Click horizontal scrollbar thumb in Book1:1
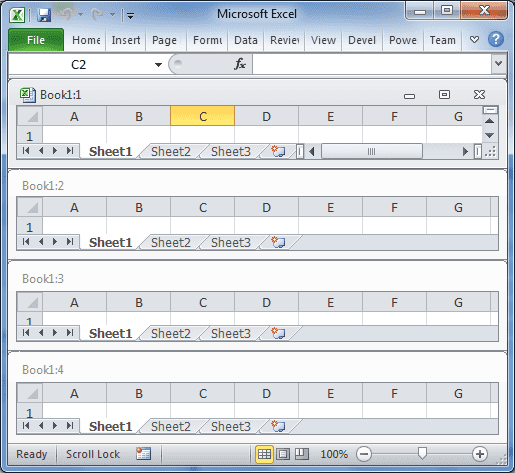Image resolution: width=515 pixels, height=473 pixels. [371, 152]
